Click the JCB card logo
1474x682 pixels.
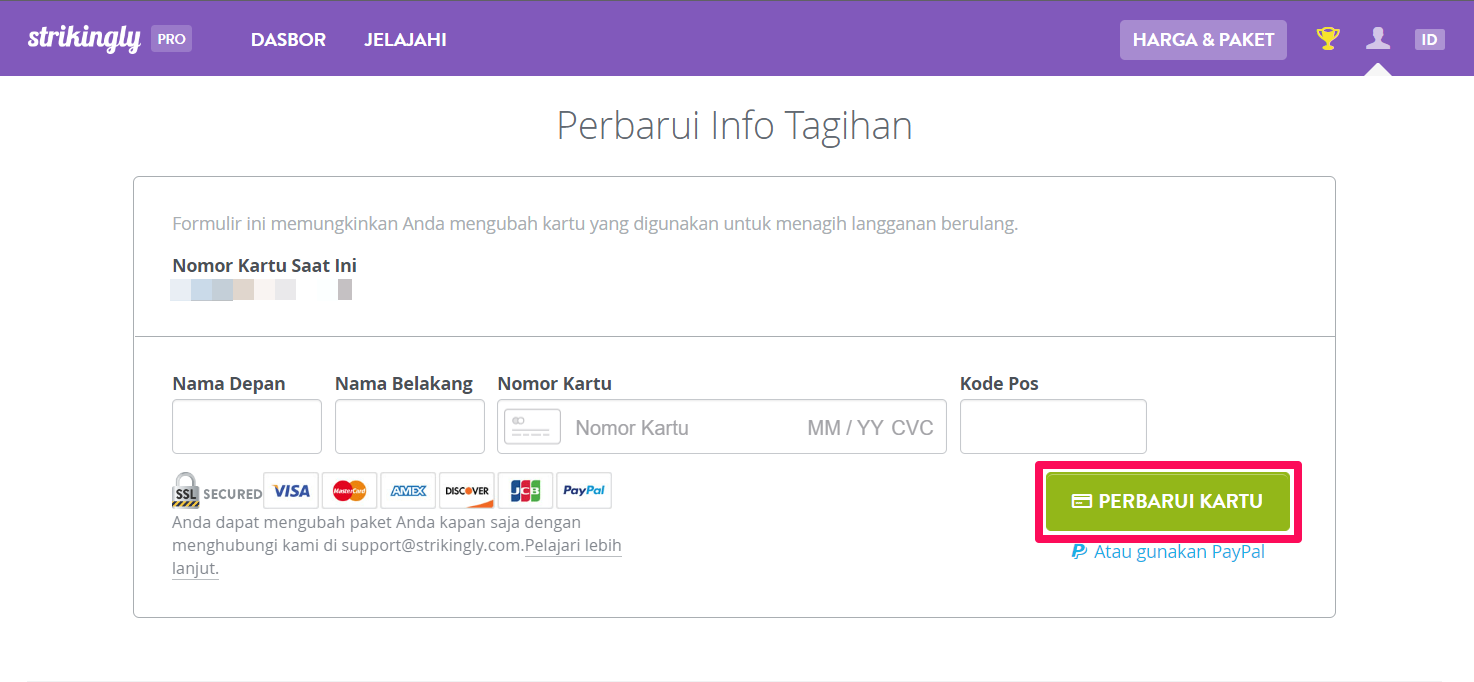tap(525, 491)
